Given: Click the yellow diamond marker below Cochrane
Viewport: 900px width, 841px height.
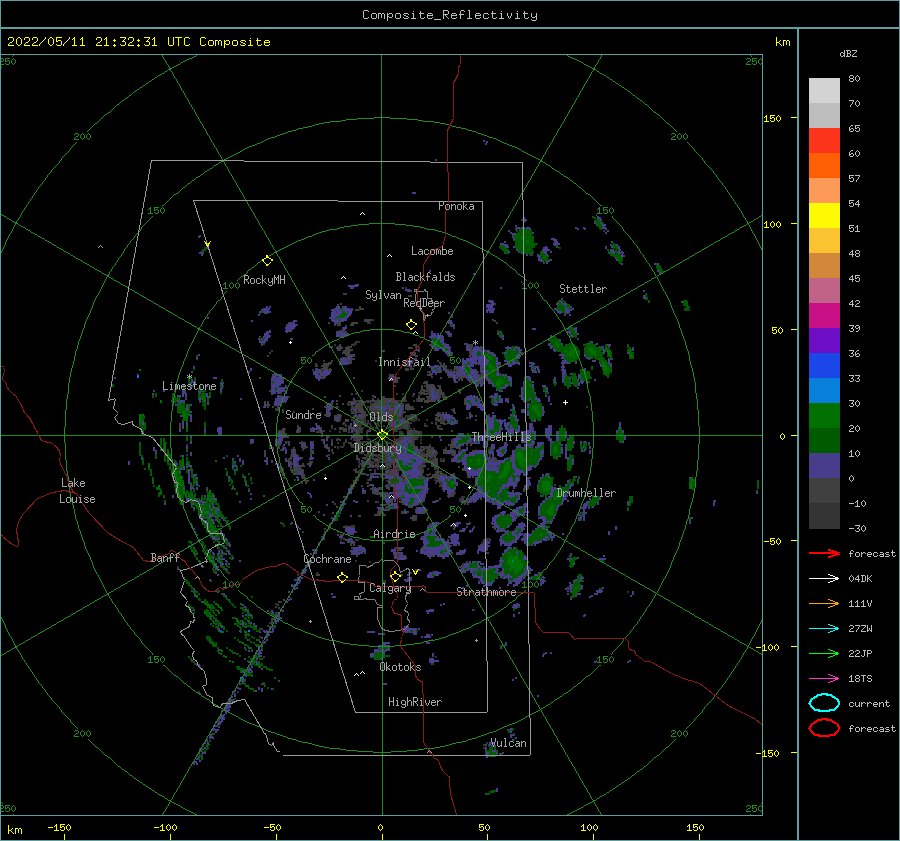Looking at the screenshot, I should [x=342, y=577].
